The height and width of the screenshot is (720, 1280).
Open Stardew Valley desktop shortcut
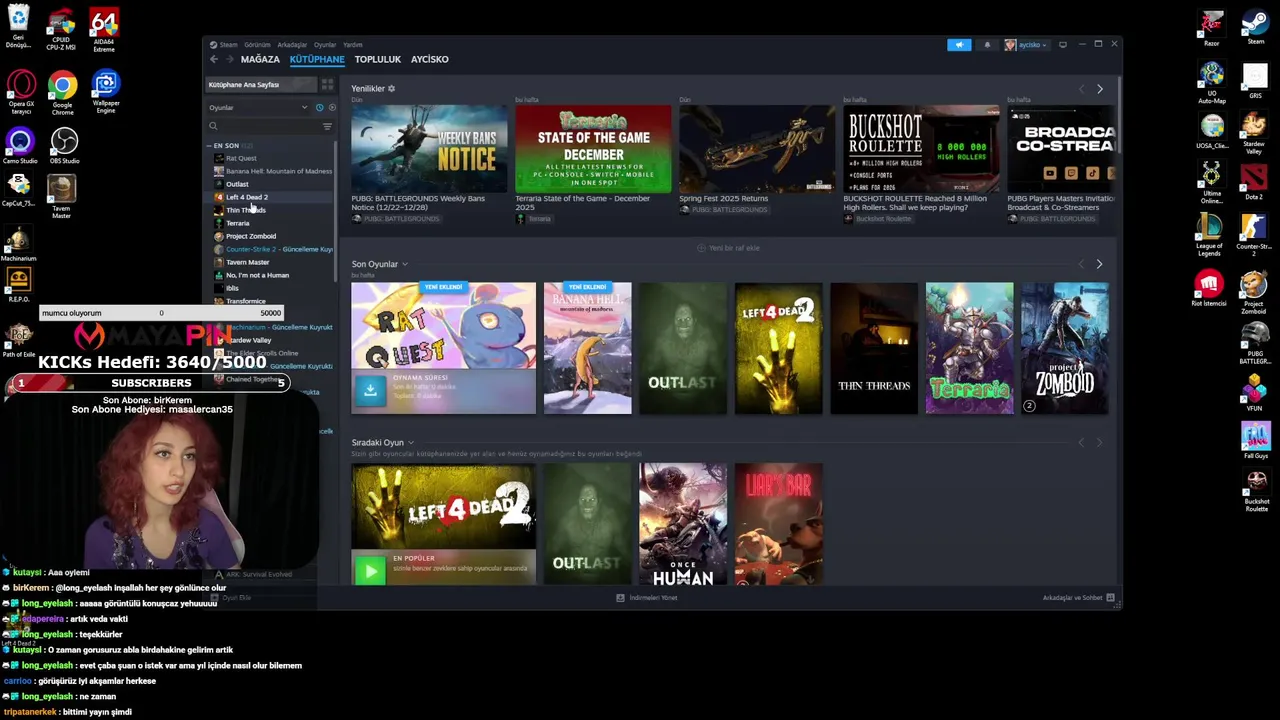(x=1254, y=133)
